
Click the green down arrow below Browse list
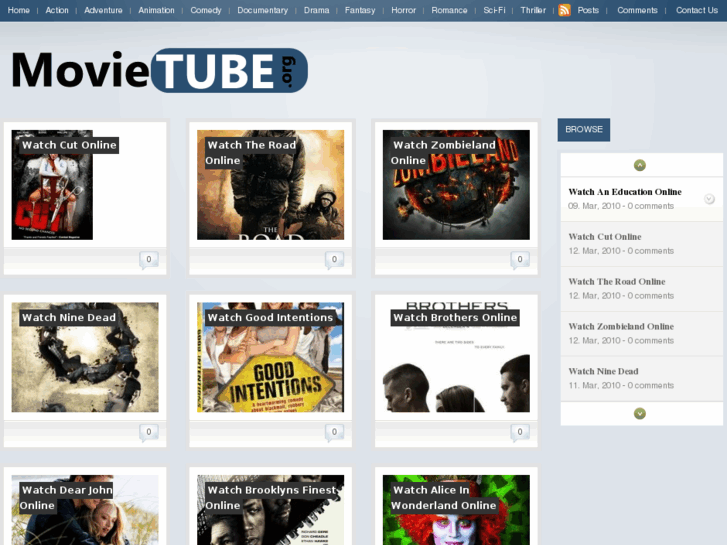(x=640, y=413)
